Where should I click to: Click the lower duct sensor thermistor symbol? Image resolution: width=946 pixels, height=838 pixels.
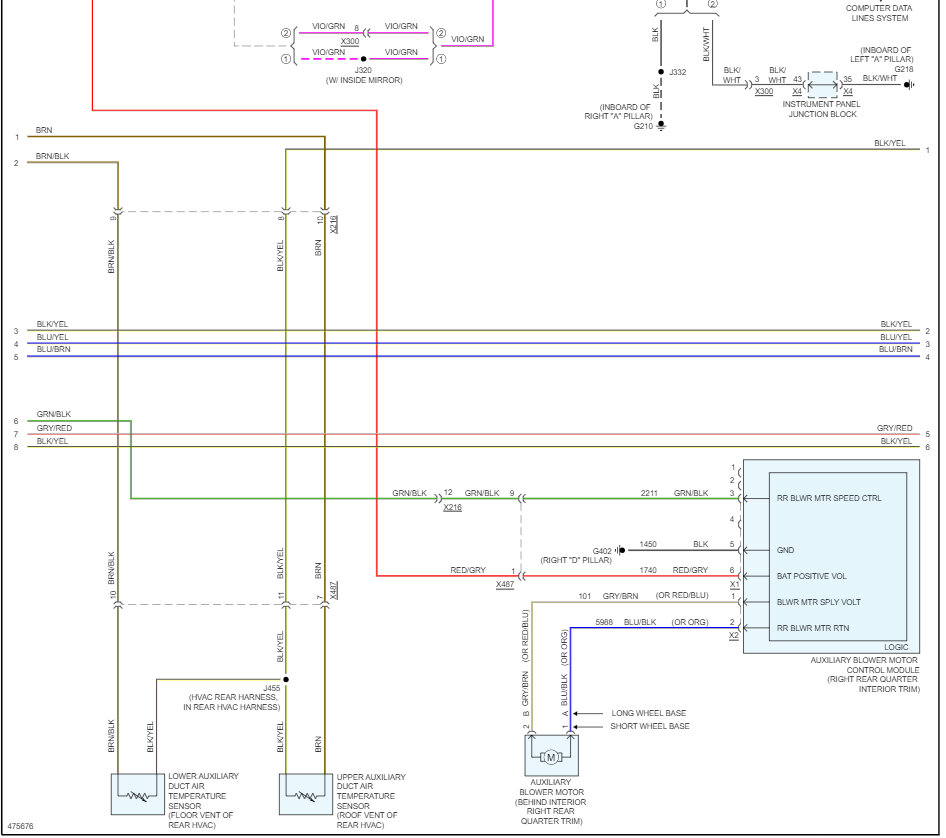pyautogui.click(x=138, y=796)
